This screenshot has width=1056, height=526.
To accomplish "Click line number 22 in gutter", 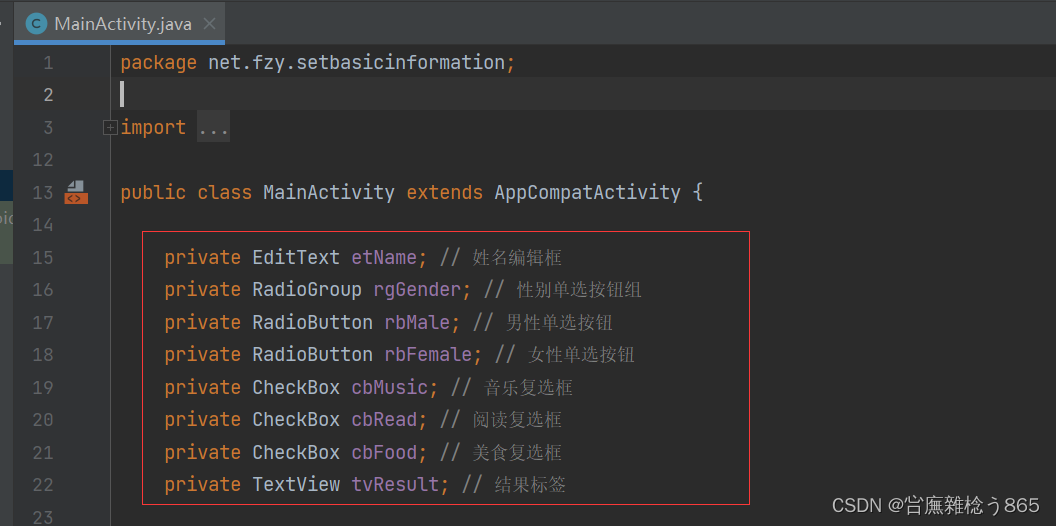I will tap(42, 485).
